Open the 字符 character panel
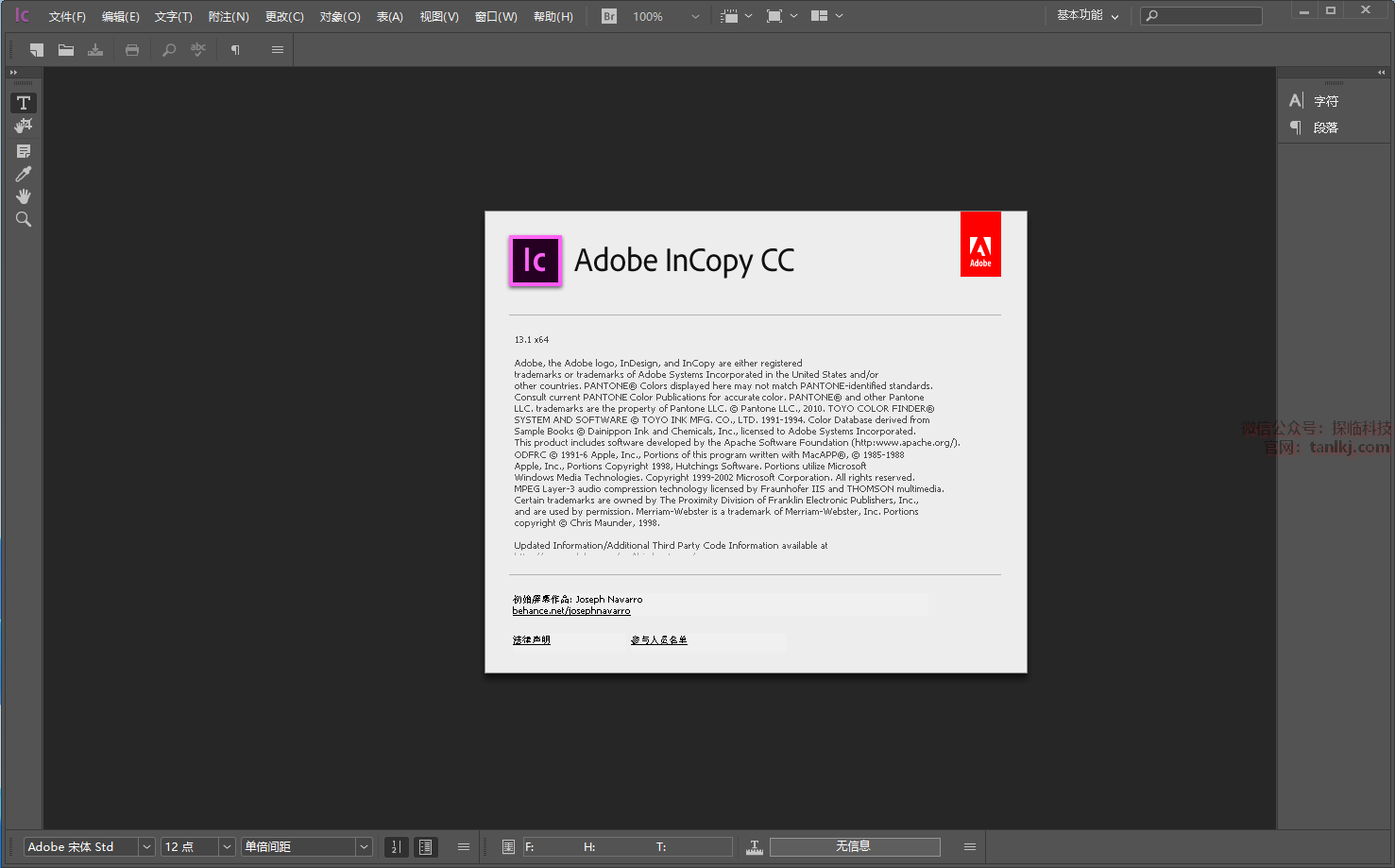 click(x=1325, y=101)
